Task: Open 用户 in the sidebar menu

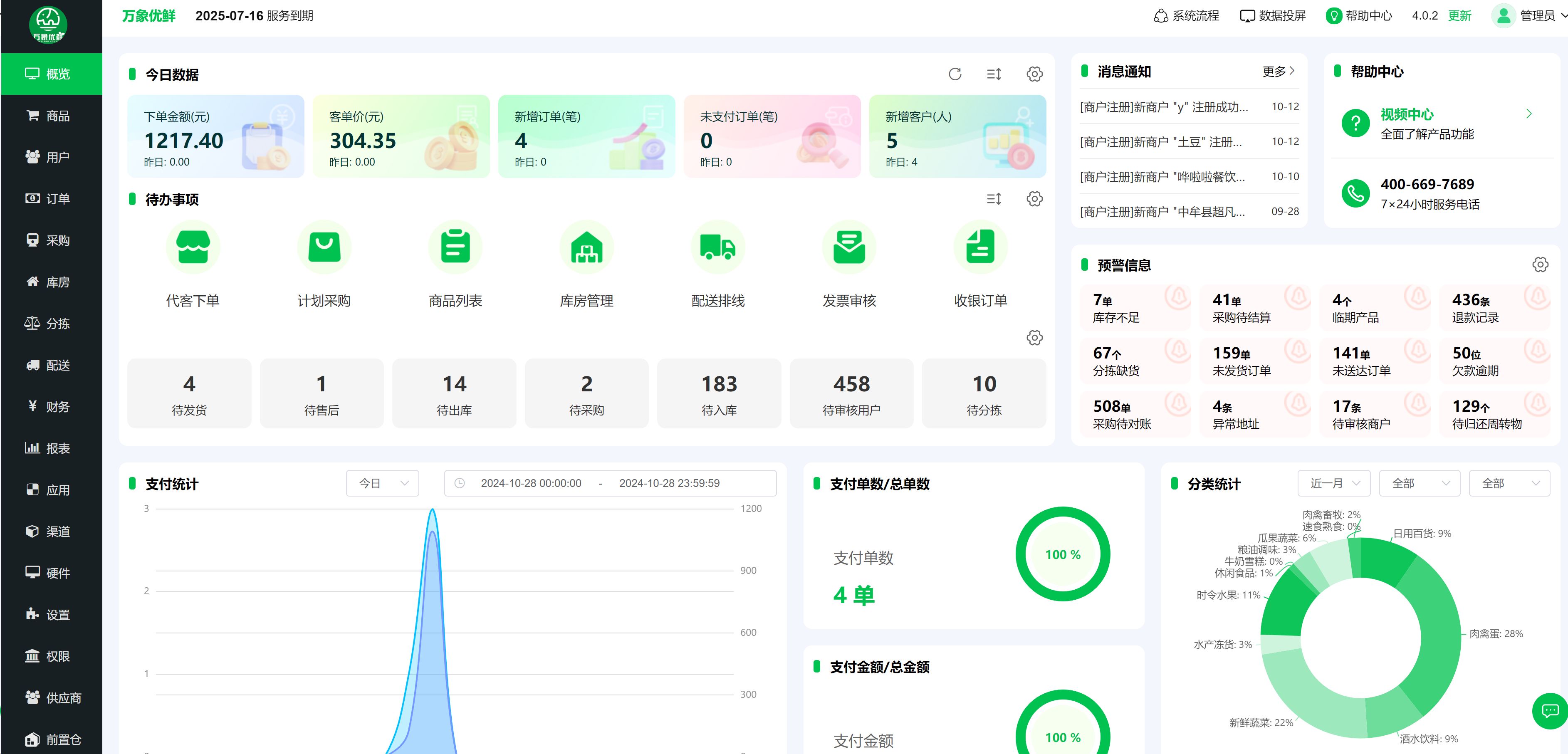Action: pos(51,157)
